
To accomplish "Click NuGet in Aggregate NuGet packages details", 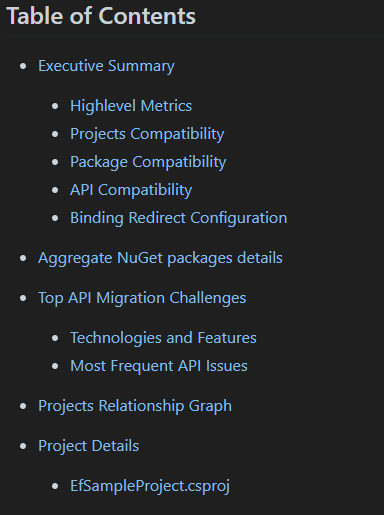I will click(x=140, y=258).
